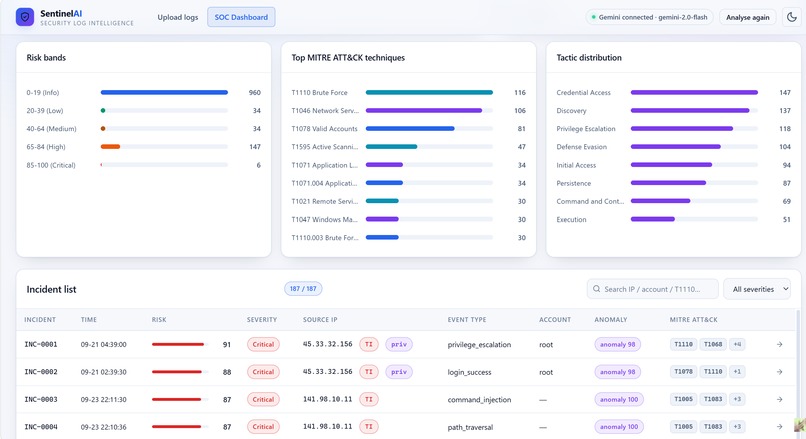Click the search magnifier icon

(596, 289)
